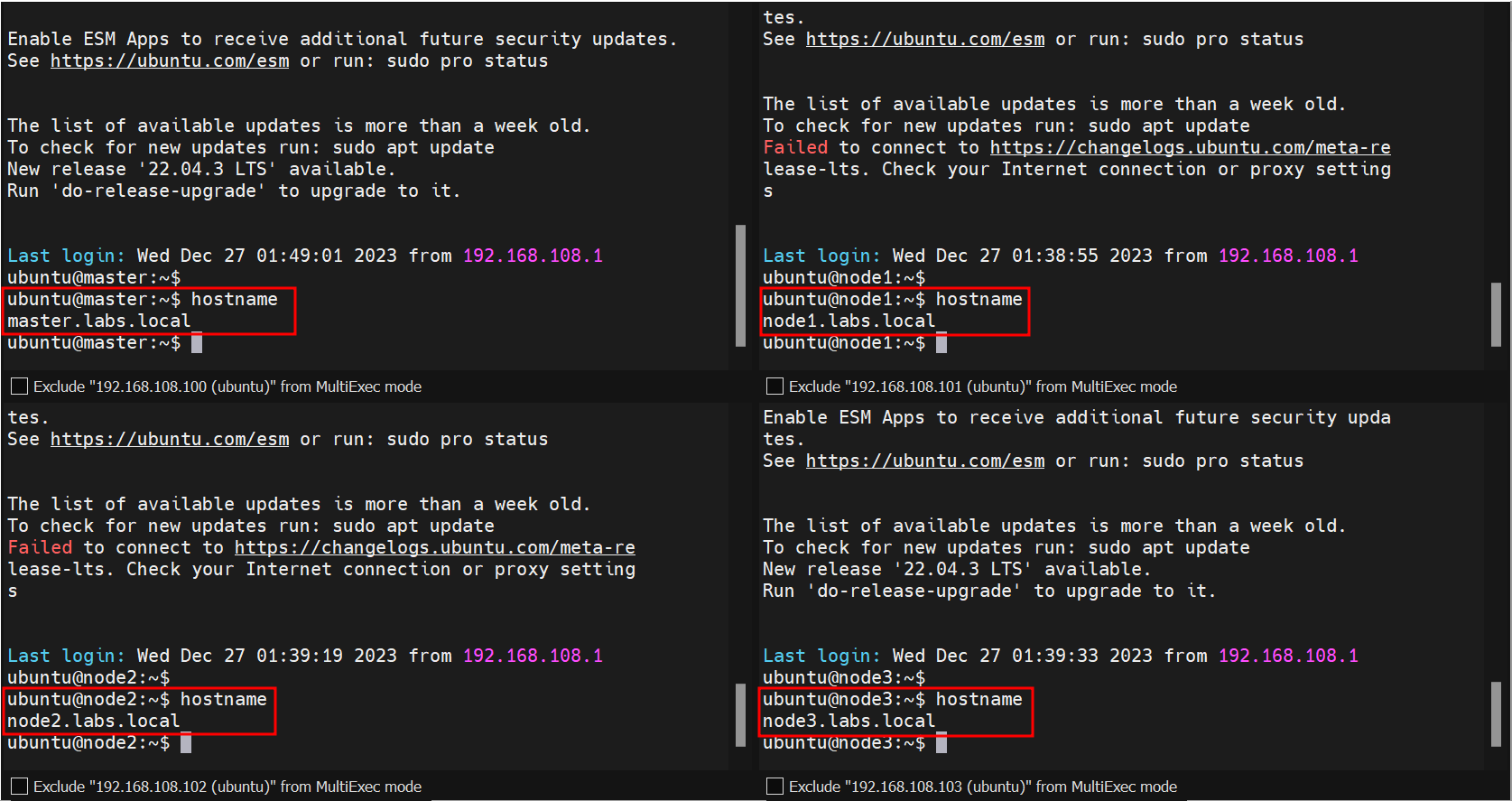Open changelogs.ubuntu.com link in node2 terminal

tap(435, 548)
